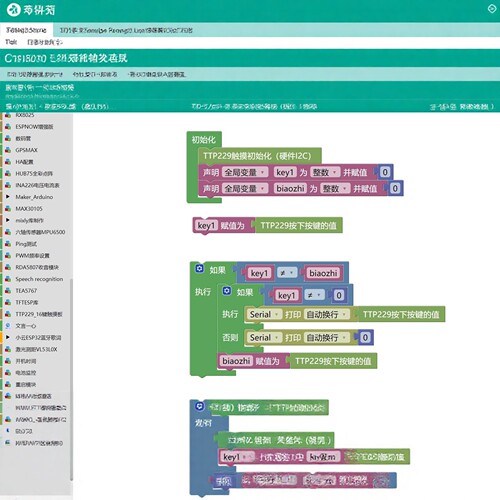
Task: Click the icon beside TFTESP in the sidebar
Action: pos(8,302)
